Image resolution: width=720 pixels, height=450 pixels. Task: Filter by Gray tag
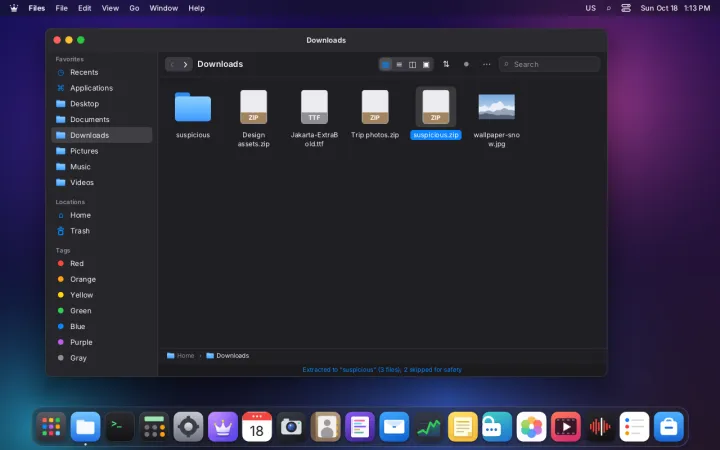point(101,358)
